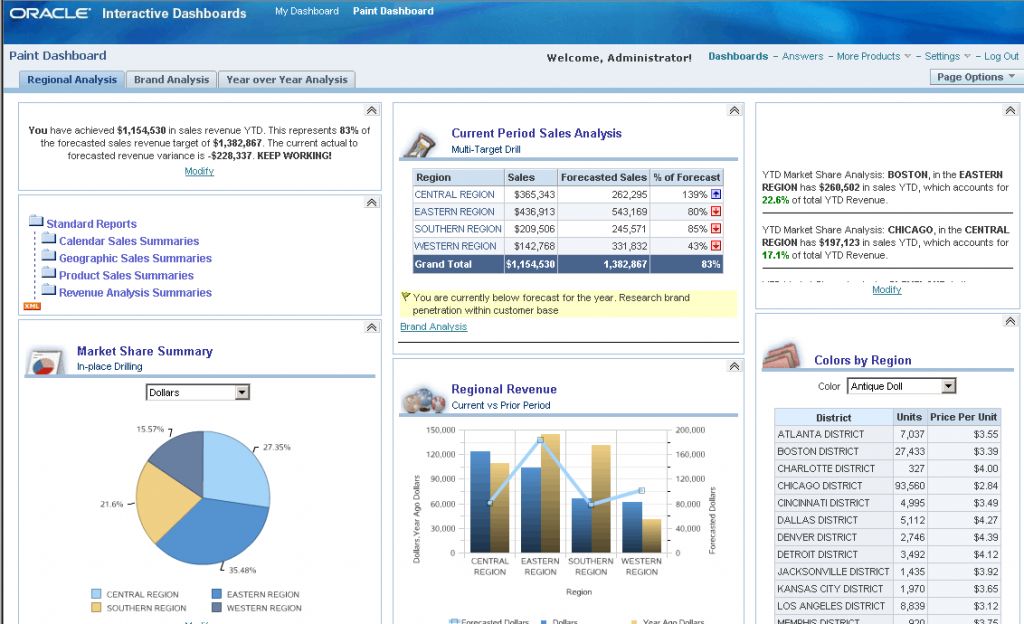The height and width of the screenshot is (624, 1024).
Task: Click the Current Period Sales Analysis hourglass icon
Action: (420, 144)
